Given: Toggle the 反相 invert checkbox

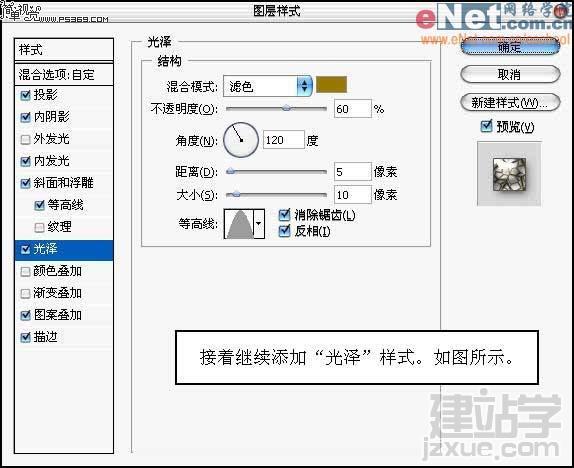Looking at the screenshot, I should point(284,231).
